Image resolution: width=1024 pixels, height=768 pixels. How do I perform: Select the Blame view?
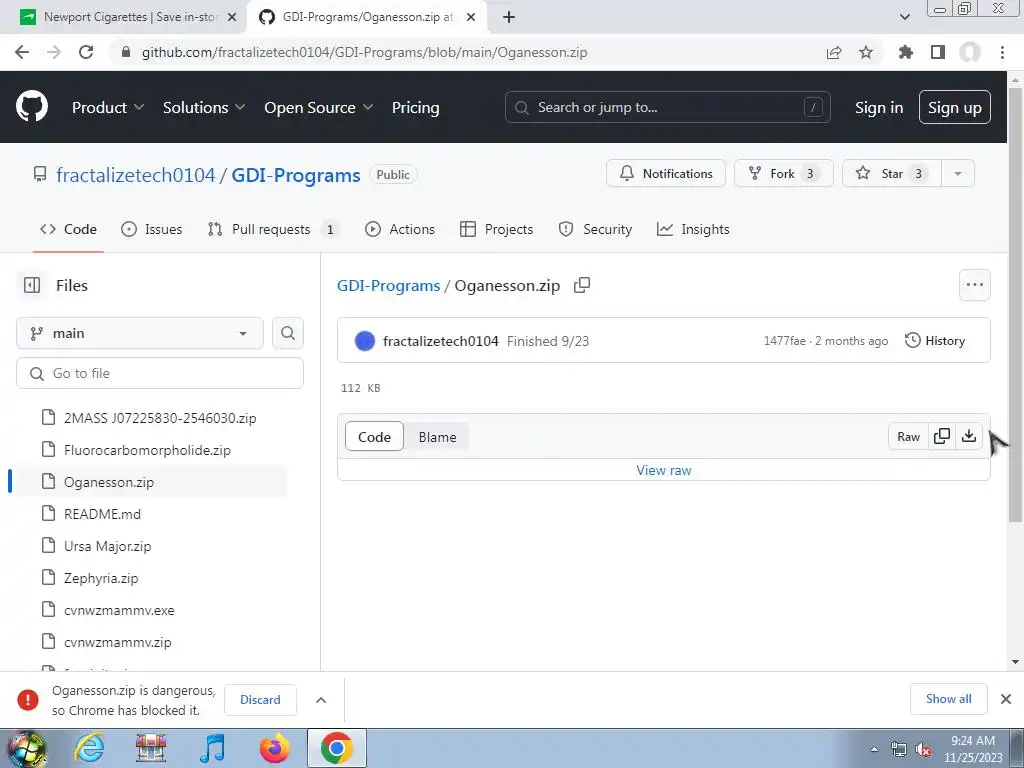pyautogui.click(x=437, y=437)
